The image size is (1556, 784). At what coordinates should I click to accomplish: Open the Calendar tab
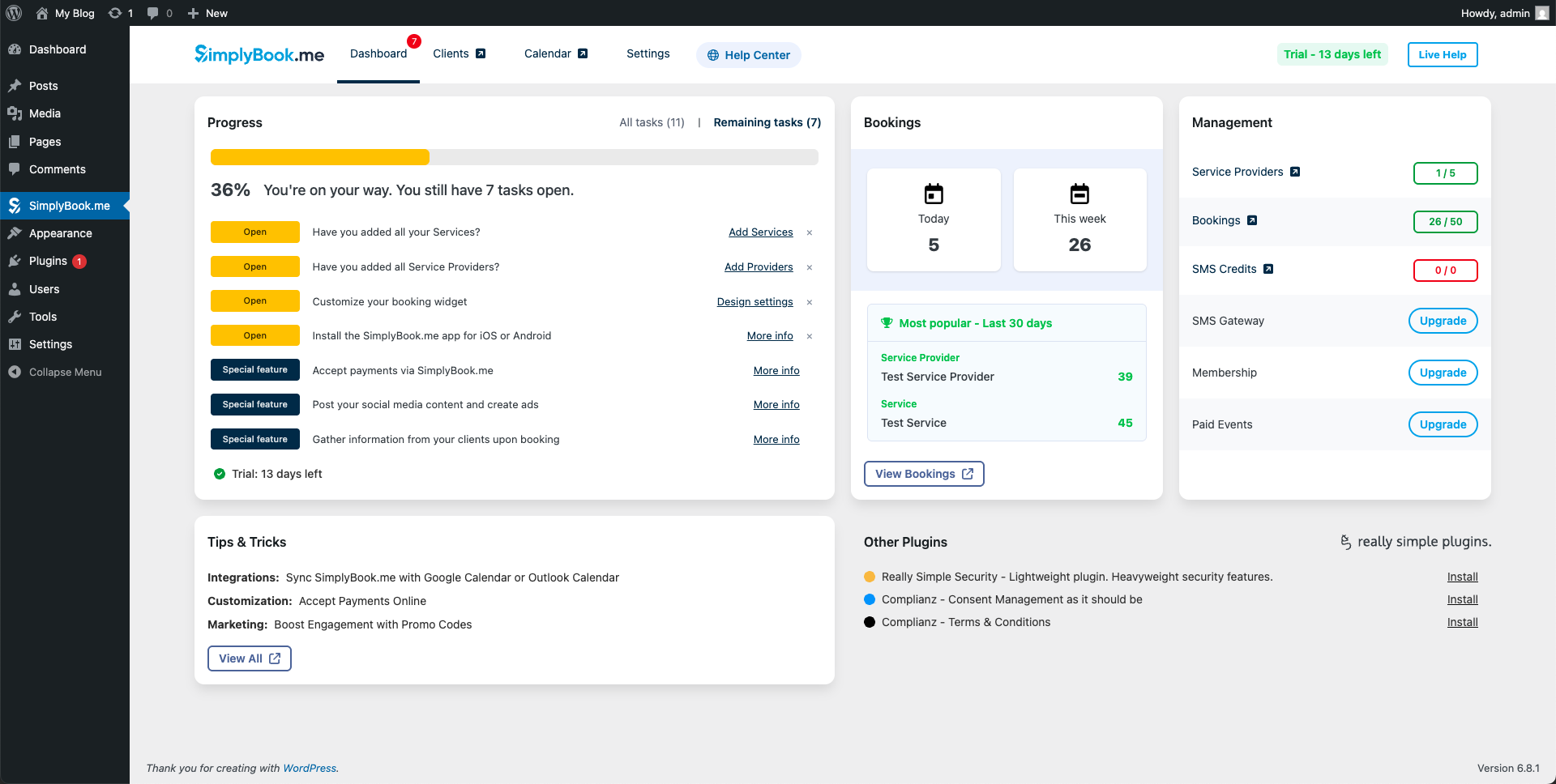pos(556,53)
